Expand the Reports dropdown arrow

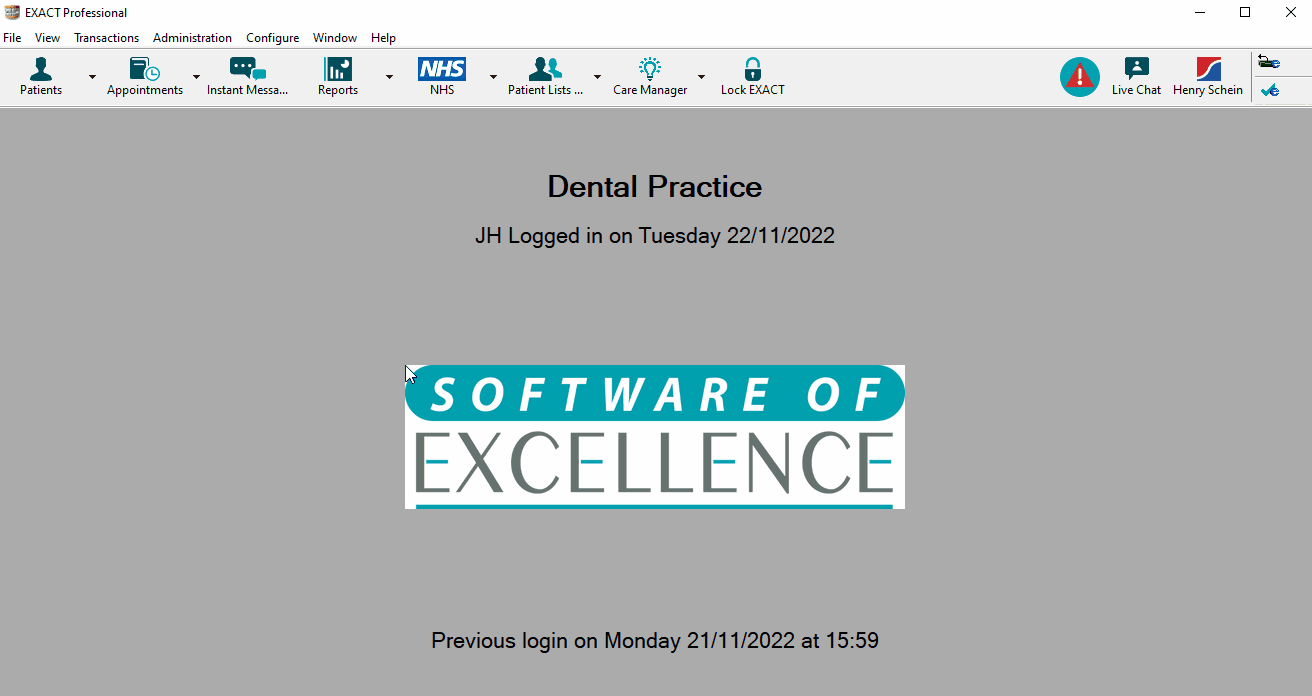(x=389, y=77)
